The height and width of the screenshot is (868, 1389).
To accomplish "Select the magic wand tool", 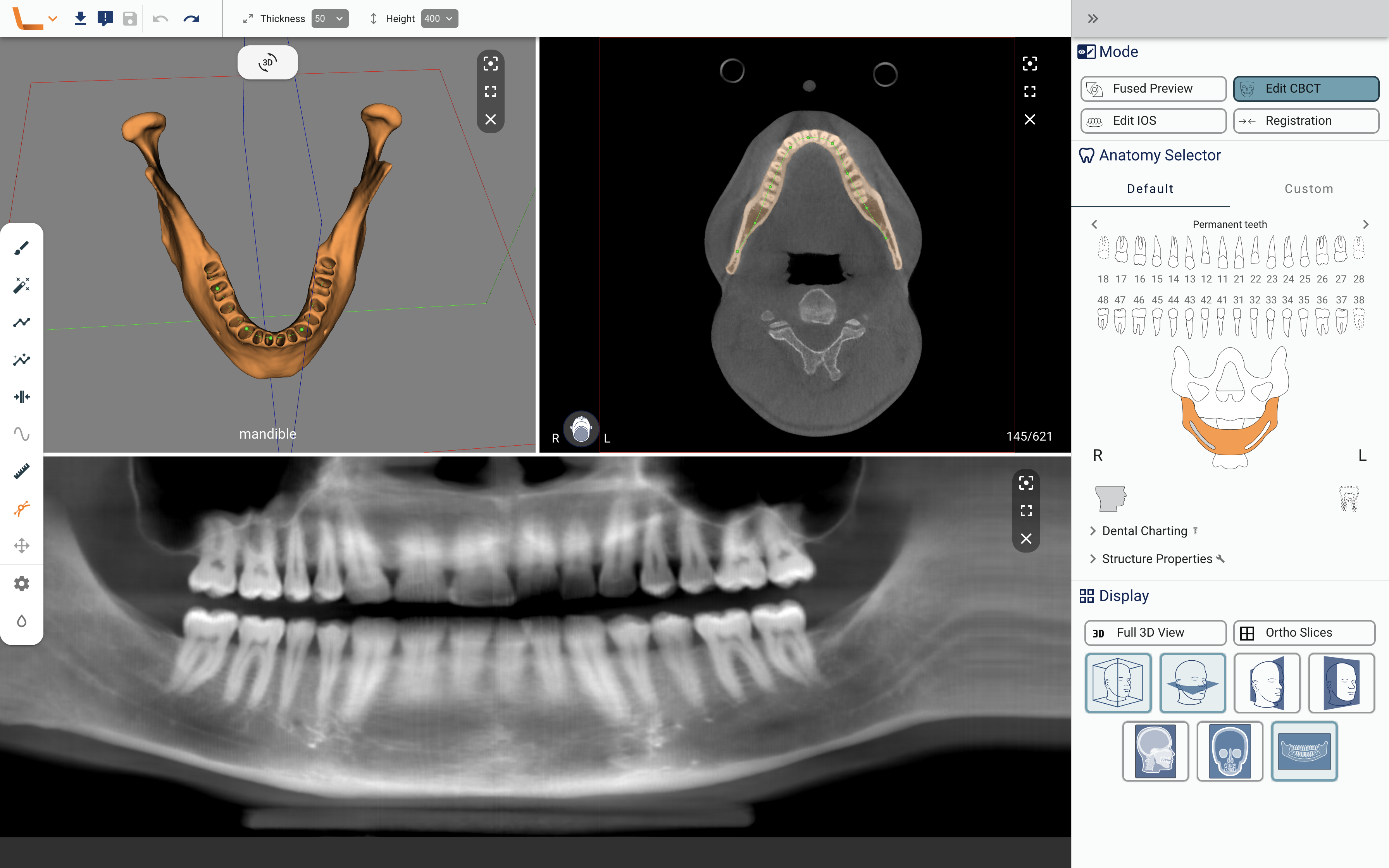I will coord(21,285).
